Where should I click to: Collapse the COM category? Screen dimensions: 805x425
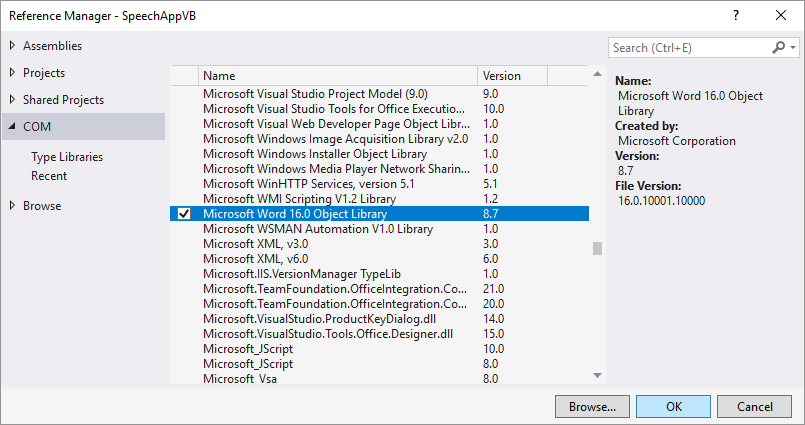click(x=12, y=127)
